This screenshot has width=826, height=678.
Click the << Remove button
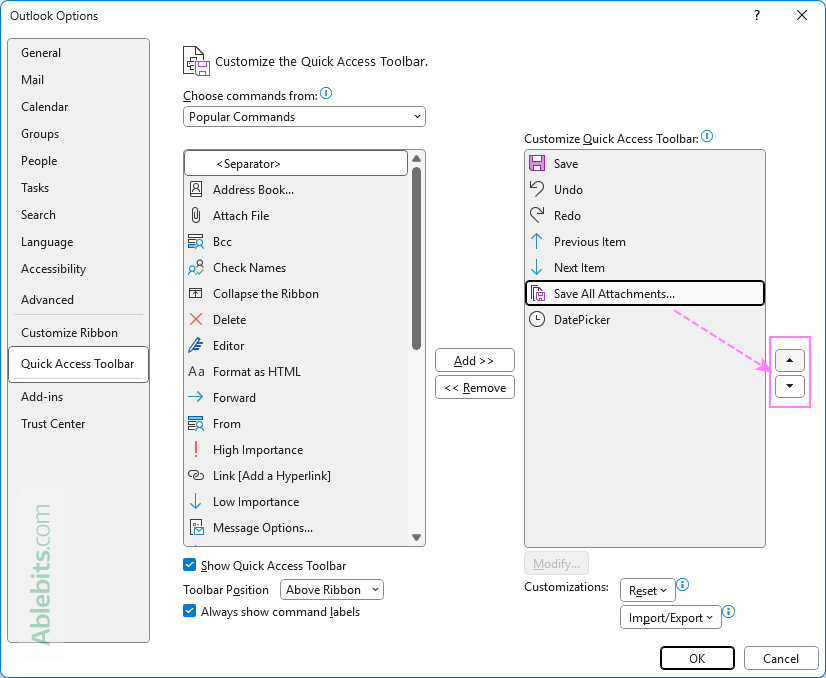click(x=475, y=388)
